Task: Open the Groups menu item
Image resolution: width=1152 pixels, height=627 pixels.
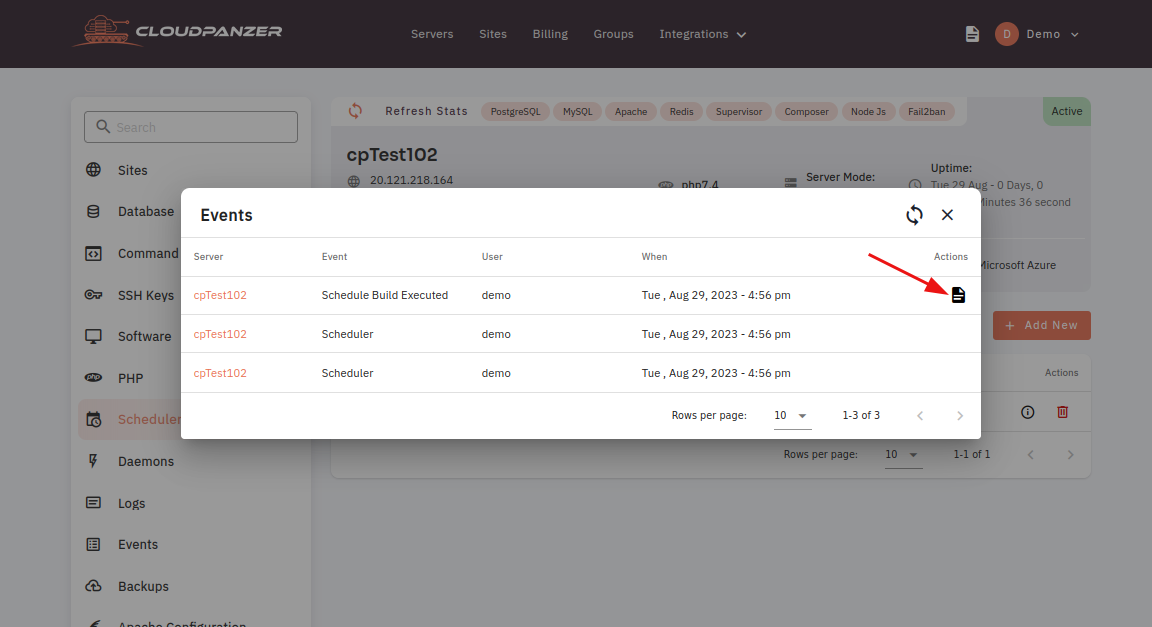Action: [613, 34]
